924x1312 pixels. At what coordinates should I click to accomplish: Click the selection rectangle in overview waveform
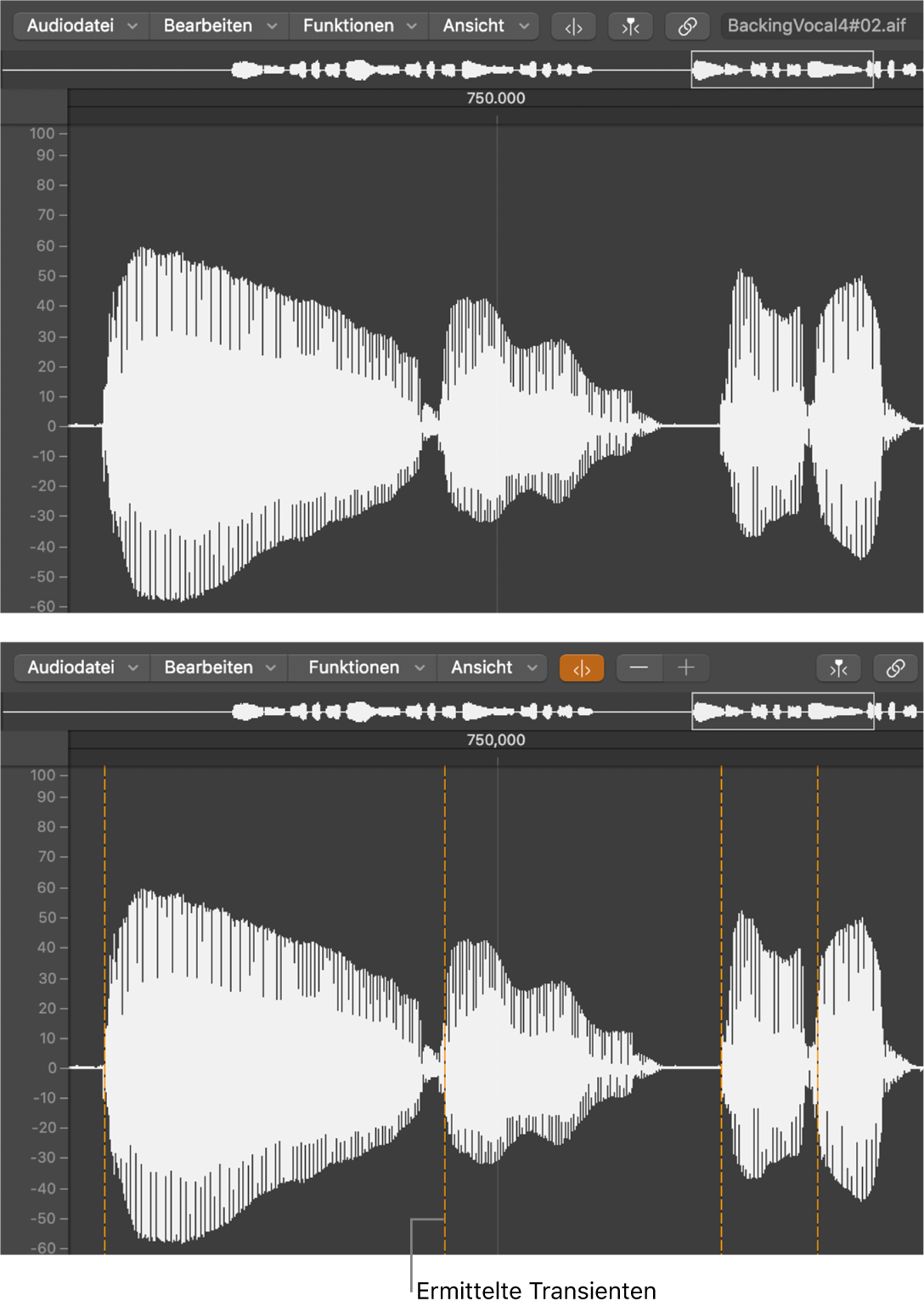(x=781, y=69)
